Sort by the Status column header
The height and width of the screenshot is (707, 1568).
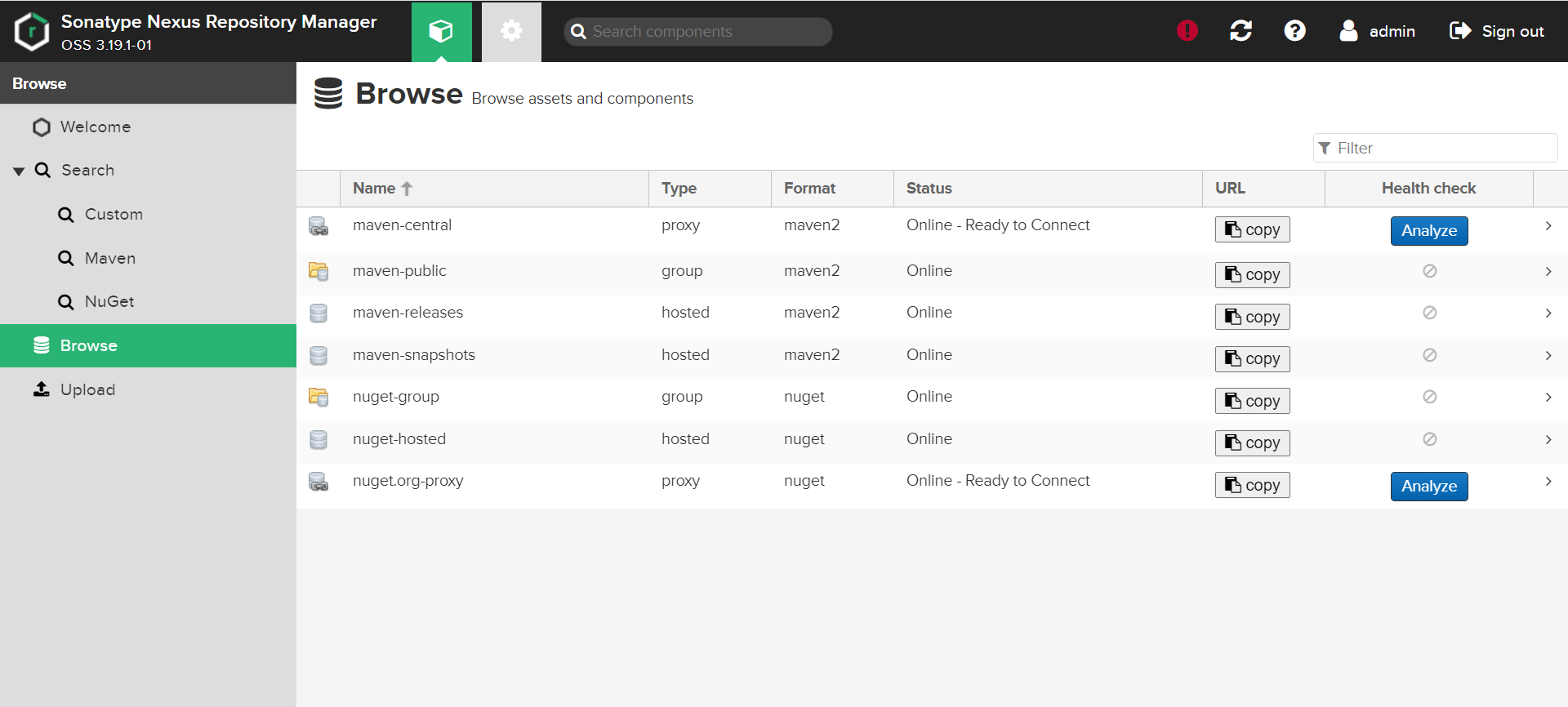pos(1048,188)
